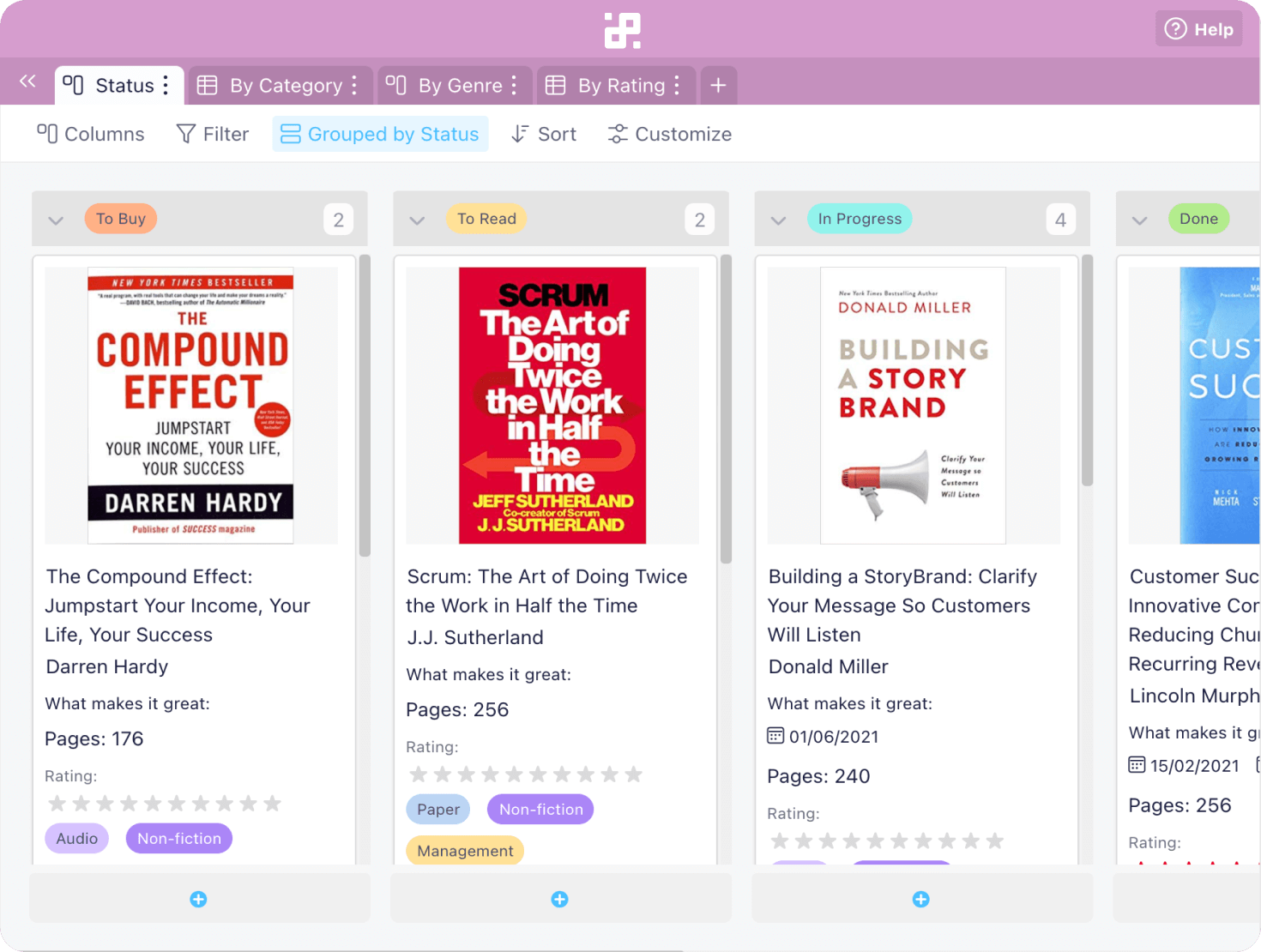Create a new view using the plus icon

coord(719,85)
